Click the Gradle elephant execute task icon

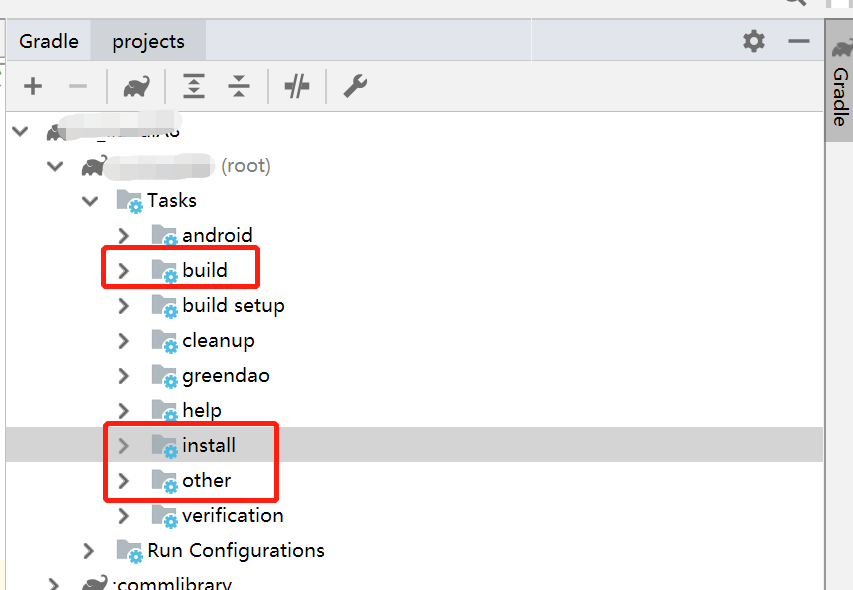137,86
